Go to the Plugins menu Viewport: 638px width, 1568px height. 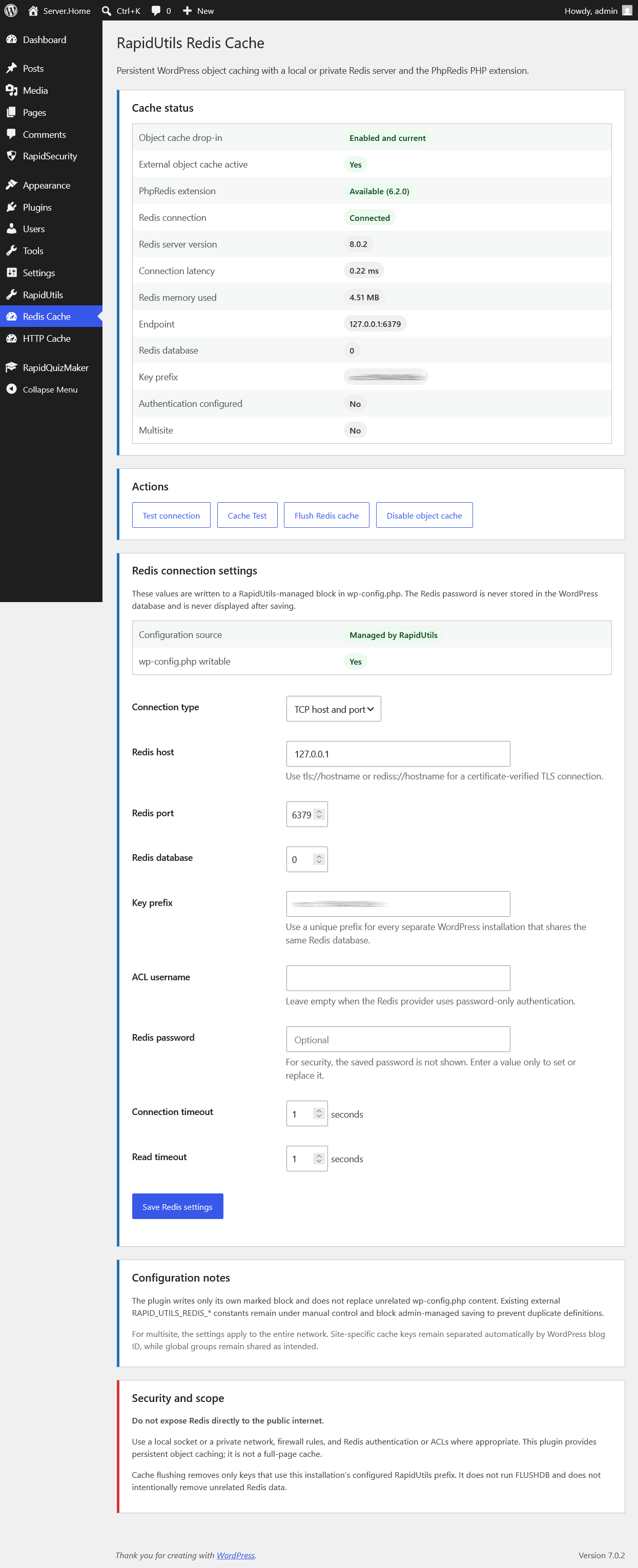[51, 207]
